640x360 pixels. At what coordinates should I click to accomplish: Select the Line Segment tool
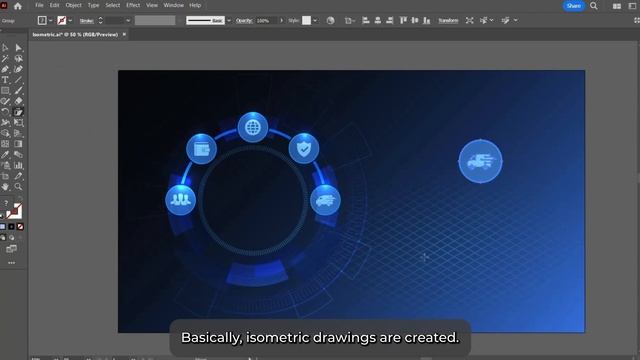18,80
